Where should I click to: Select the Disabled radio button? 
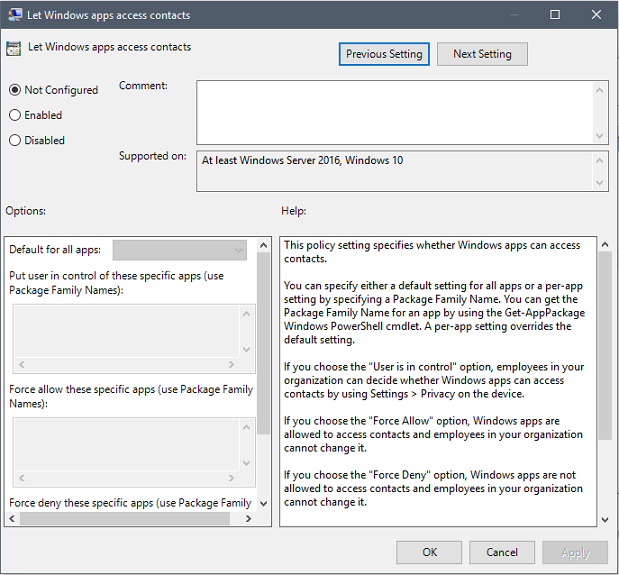coord(15,140)
